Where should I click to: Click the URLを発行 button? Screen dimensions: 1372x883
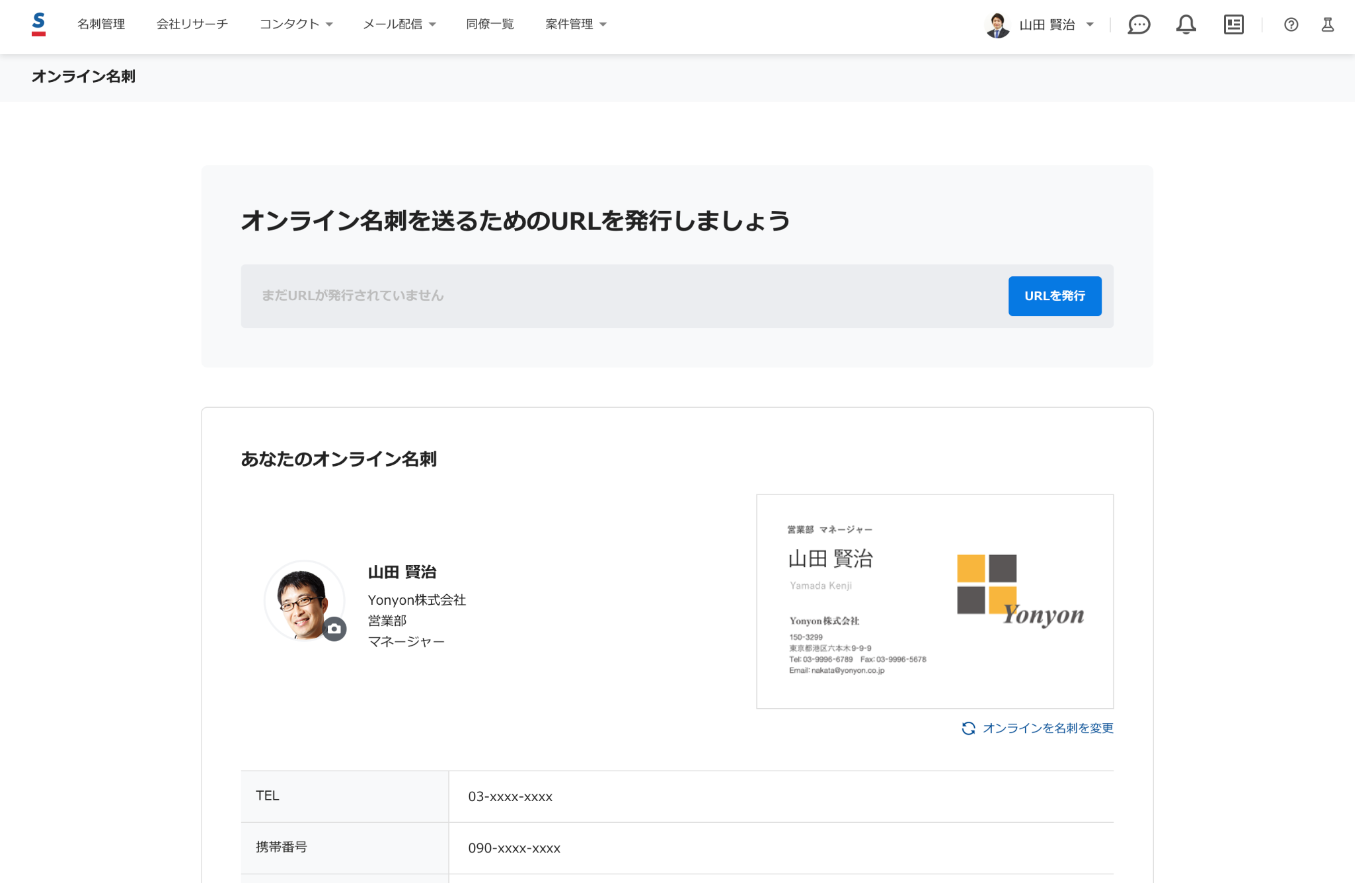coord(1055,296)
